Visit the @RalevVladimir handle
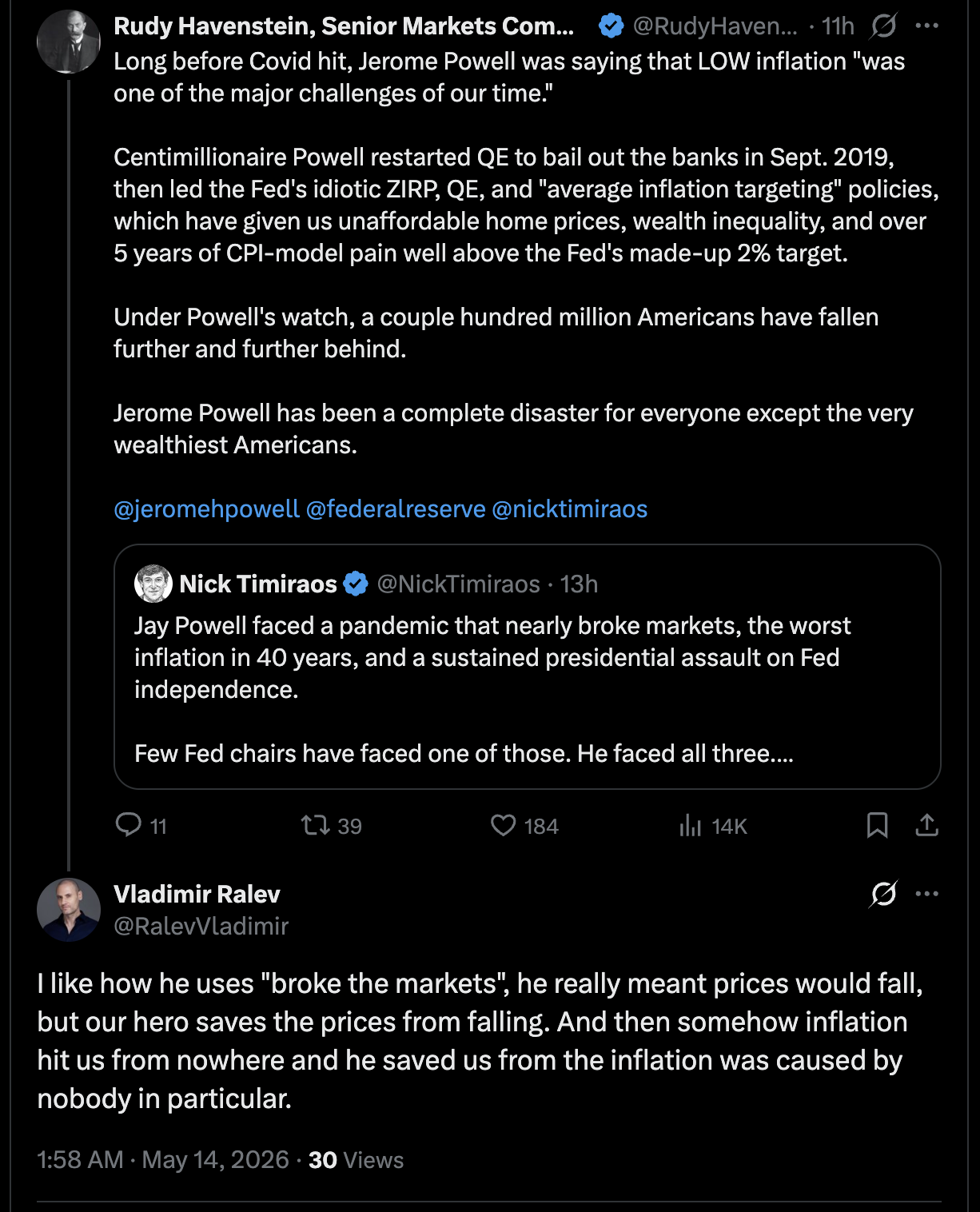The width and height of the screenshot is (980, 1212). point(201,926)
